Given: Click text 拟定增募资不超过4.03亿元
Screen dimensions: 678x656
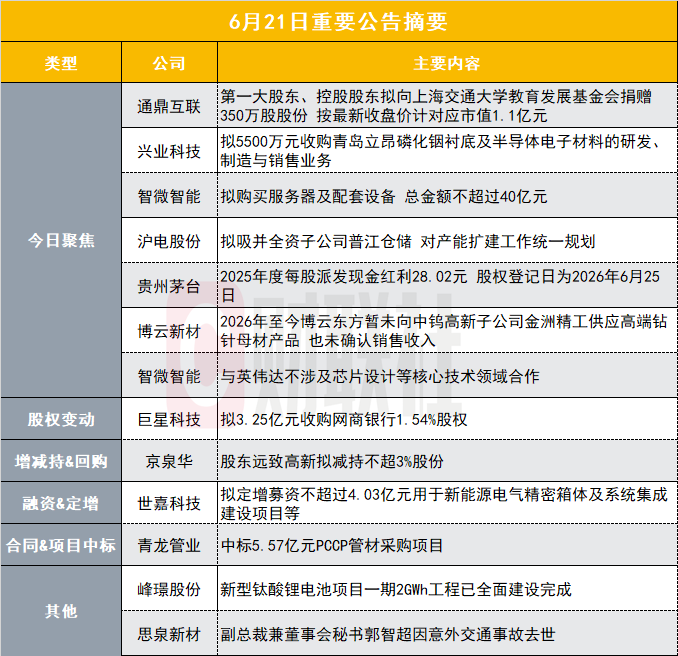Looking at the screenshot, I should click(x=444, y=503).
